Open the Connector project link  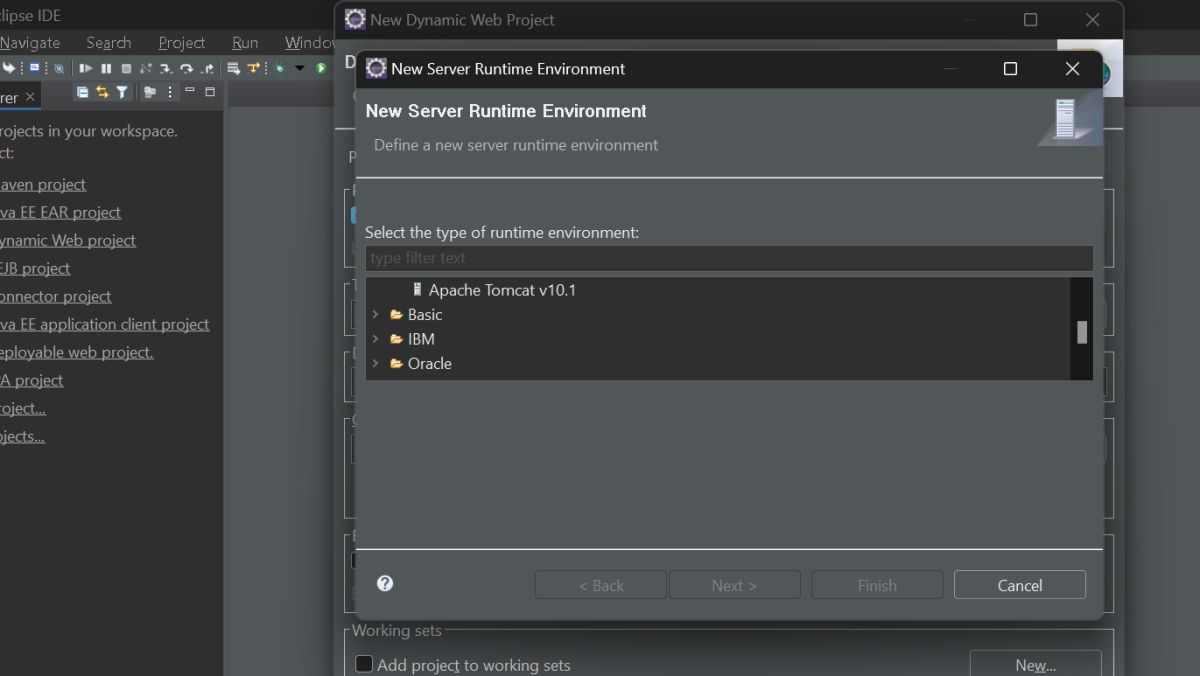pyautogui.click(x=56, y=297)
